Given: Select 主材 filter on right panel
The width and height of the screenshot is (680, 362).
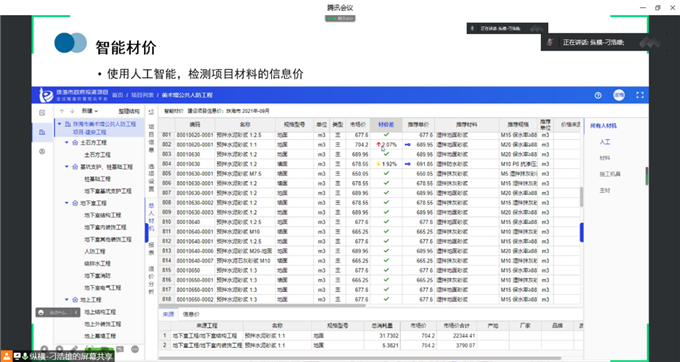Looking at the screenshot, I should [605, 190].
